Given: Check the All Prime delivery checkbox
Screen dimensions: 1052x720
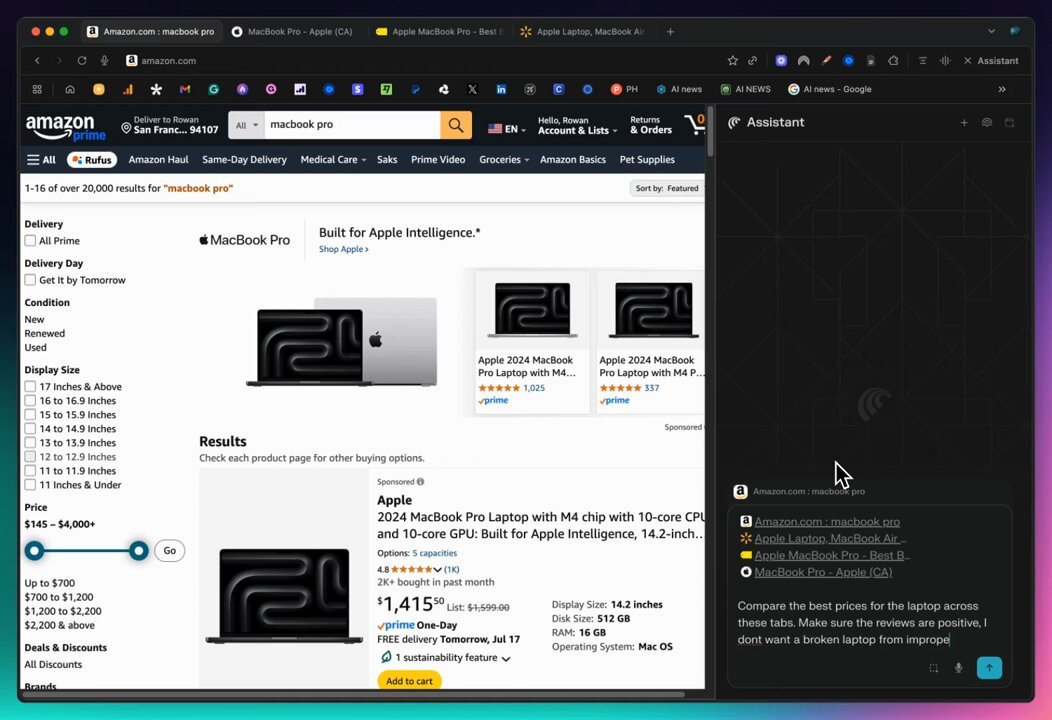Looking at the screenshot, I should (x=30, y=240).
